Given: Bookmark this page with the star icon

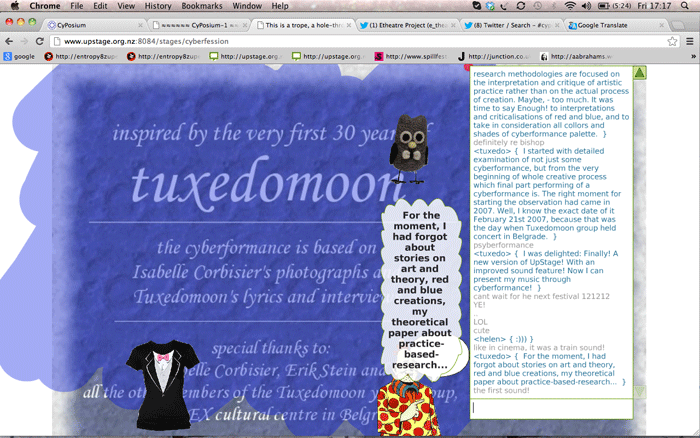Looking at the screenshot, I should click(672, 41).
